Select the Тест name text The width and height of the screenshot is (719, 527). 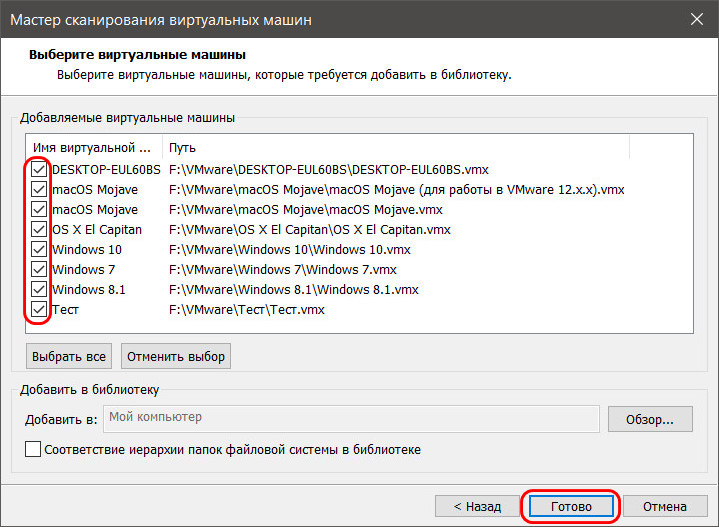(65, 310)
